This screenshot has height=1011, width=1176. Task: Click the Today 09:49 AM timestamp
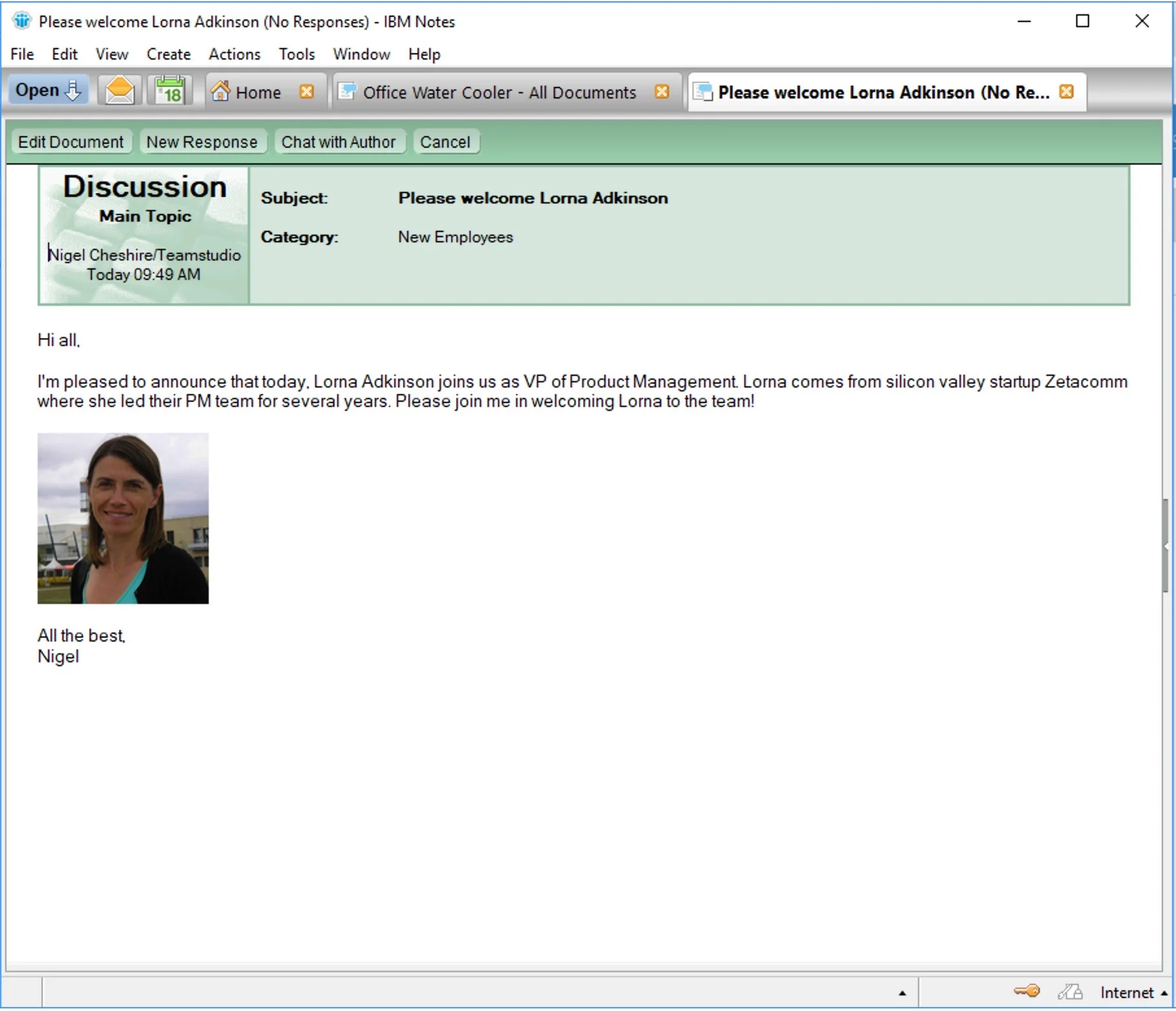pos(143,274)
